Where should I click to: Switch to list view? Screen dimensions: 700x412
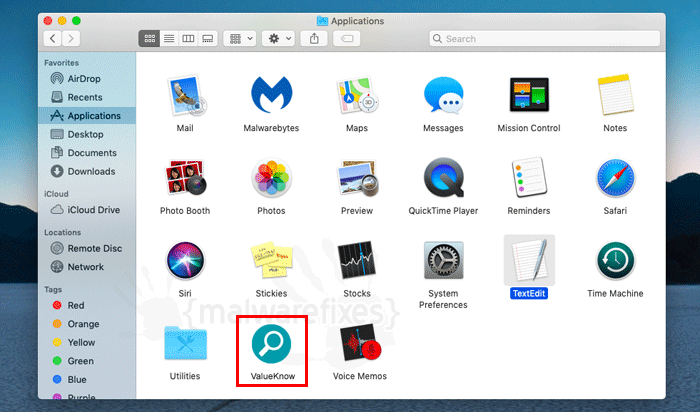[x=169, y=39]
